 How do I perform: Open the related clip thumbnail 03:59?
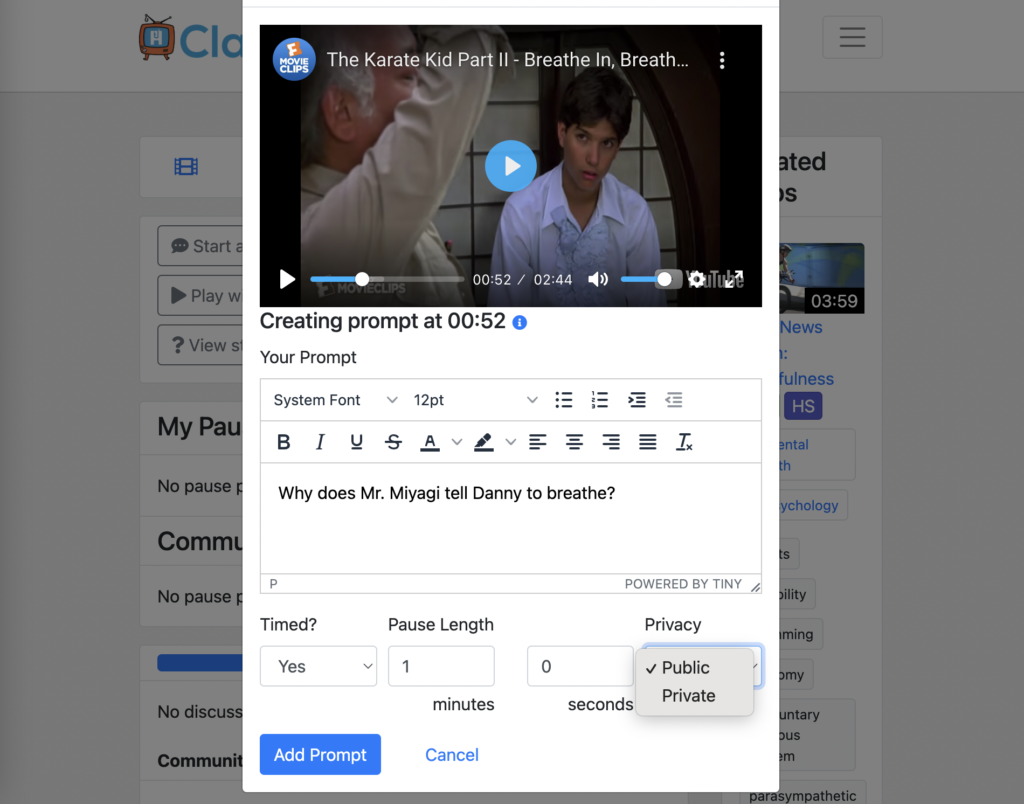click(x=822, y=278)
